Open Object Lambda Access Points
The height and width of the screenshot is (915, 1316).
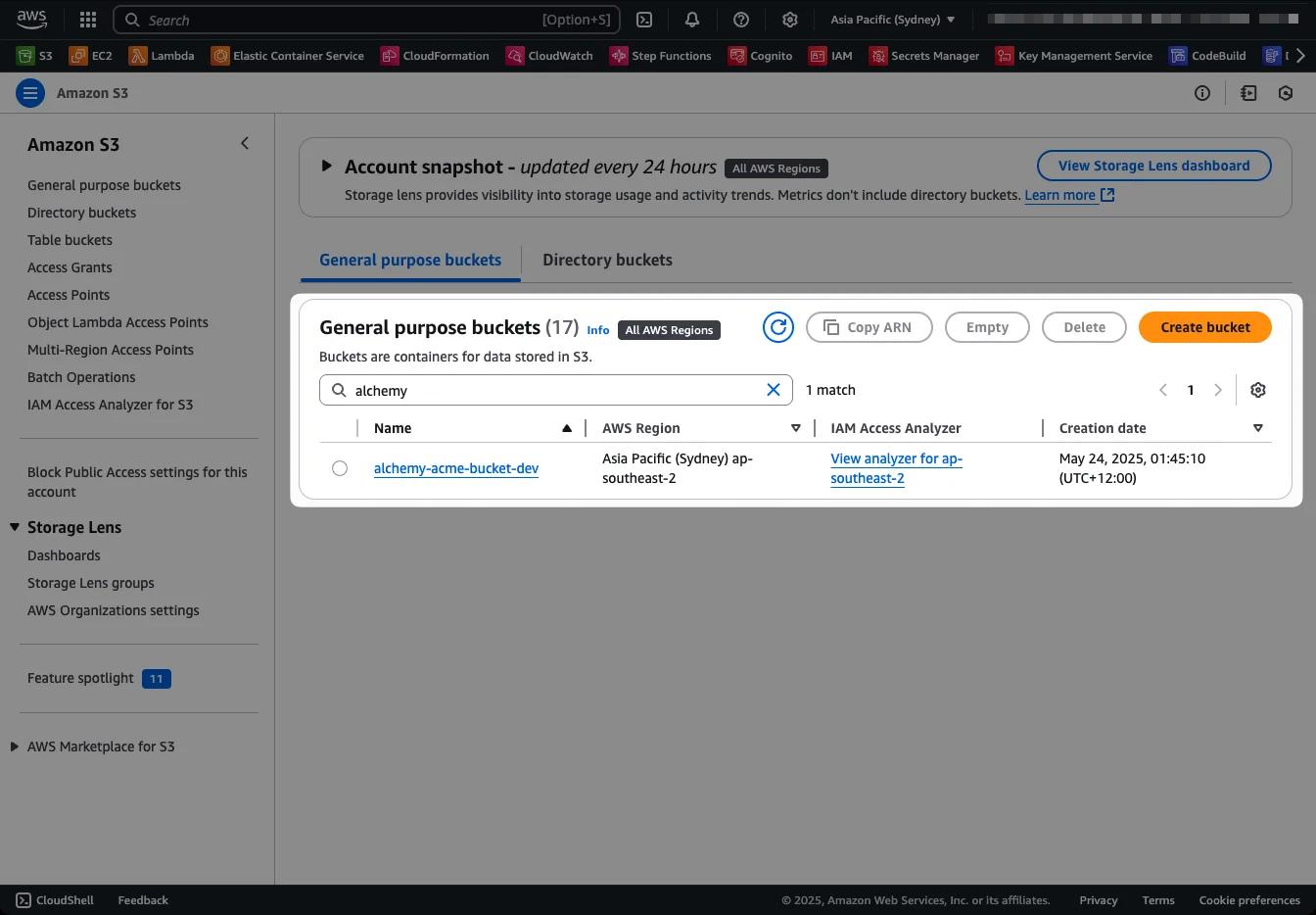(x=117, y=322)
